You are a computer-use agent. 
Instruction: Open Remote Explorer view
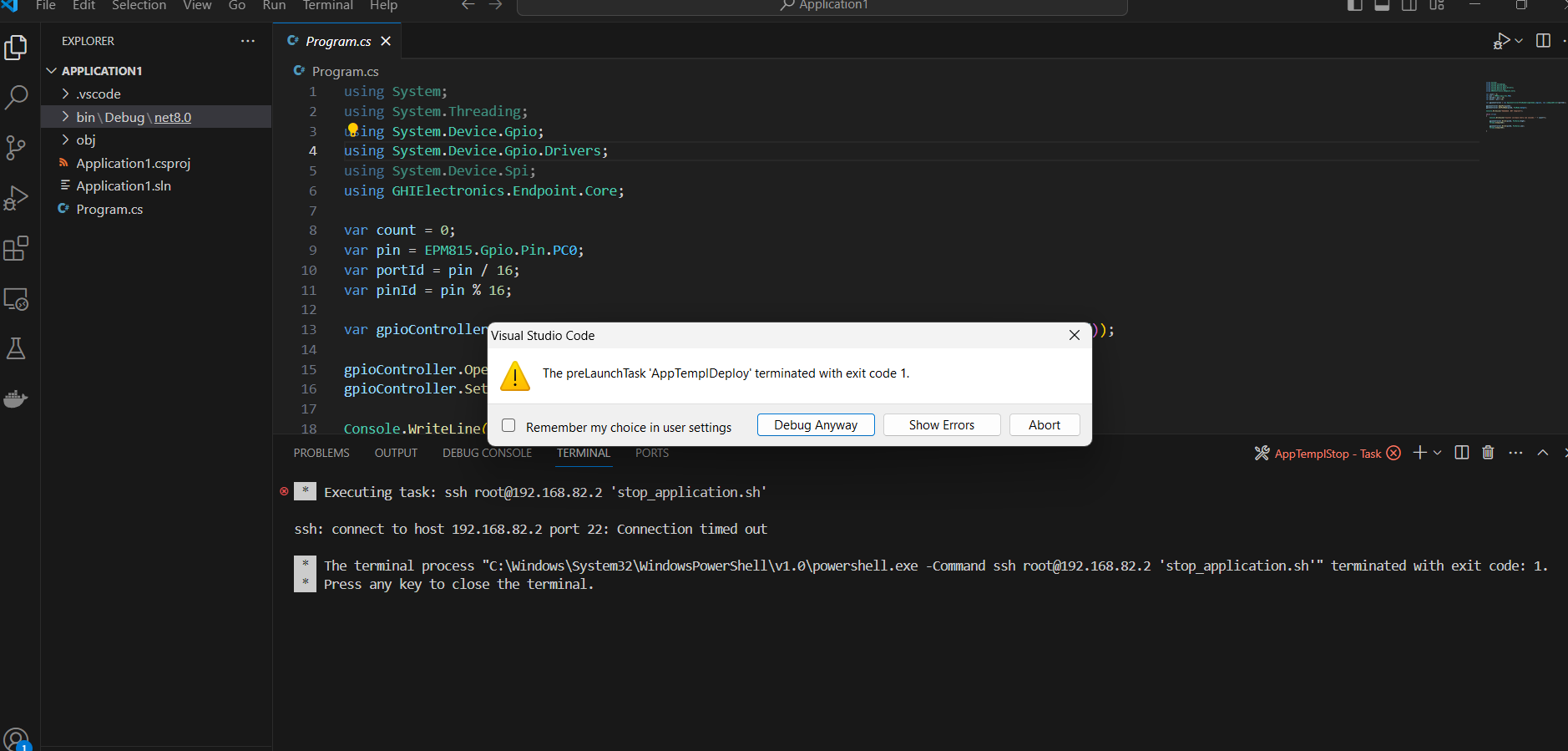pyautogui.click(x=16, y=298)
